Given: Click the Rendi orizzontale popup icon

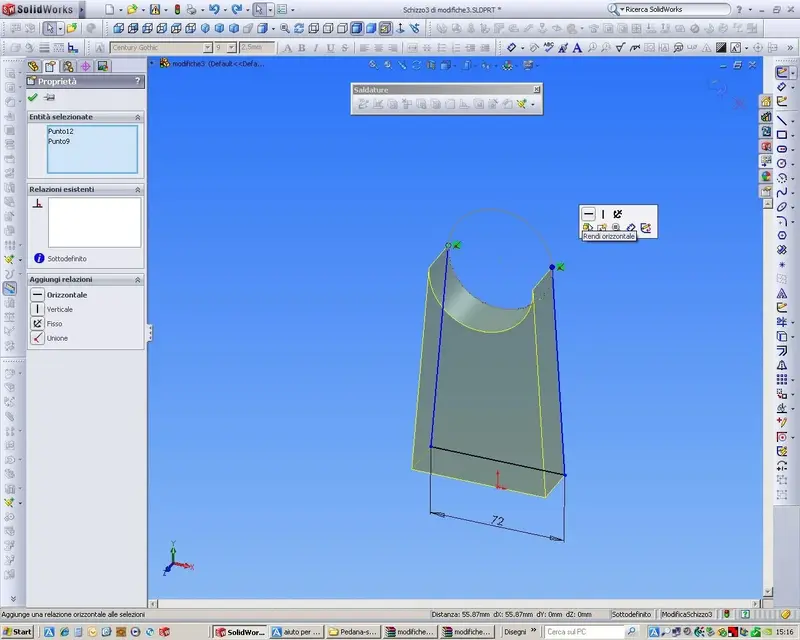Looking at the screenshot, I should [x=588, y=214].
